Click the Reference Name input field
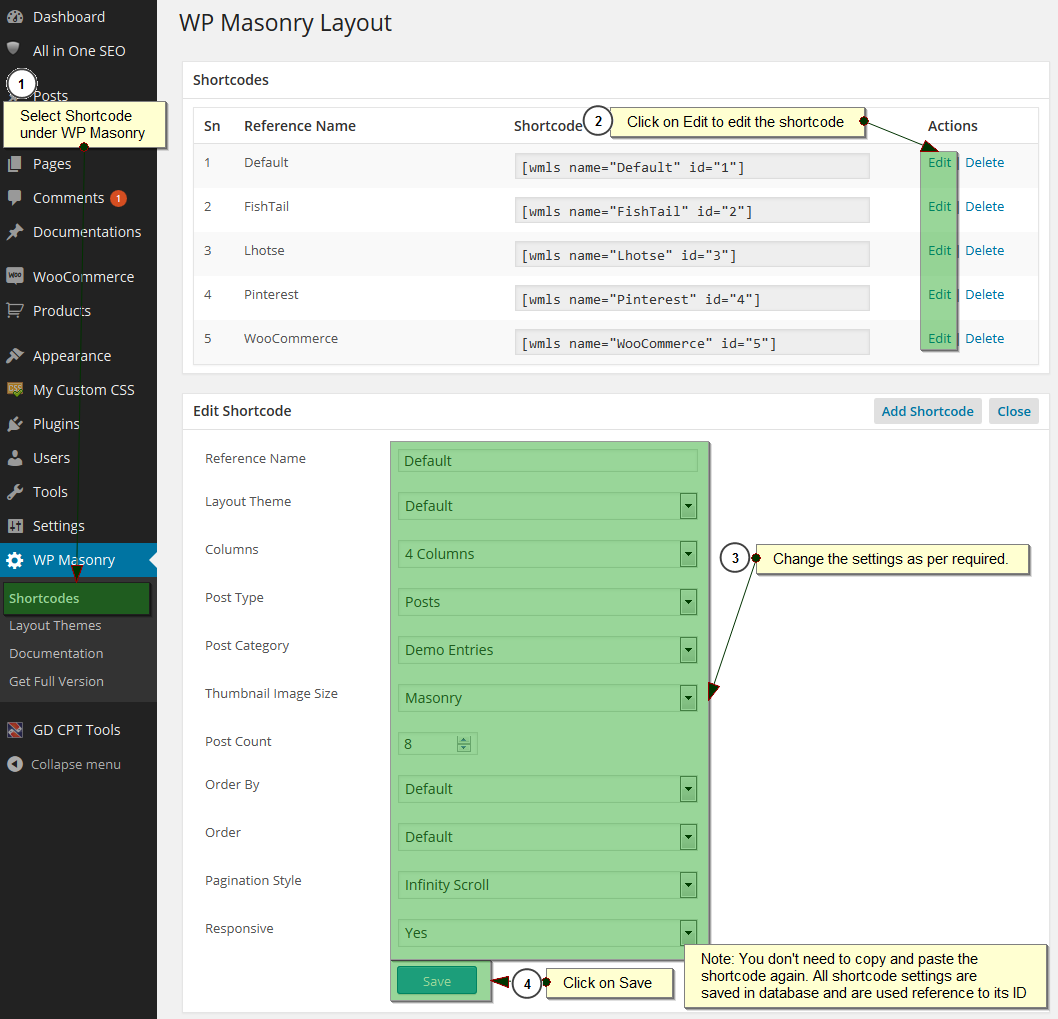The height and width of the screenshot is (1019, 1058). click(547, 461)
